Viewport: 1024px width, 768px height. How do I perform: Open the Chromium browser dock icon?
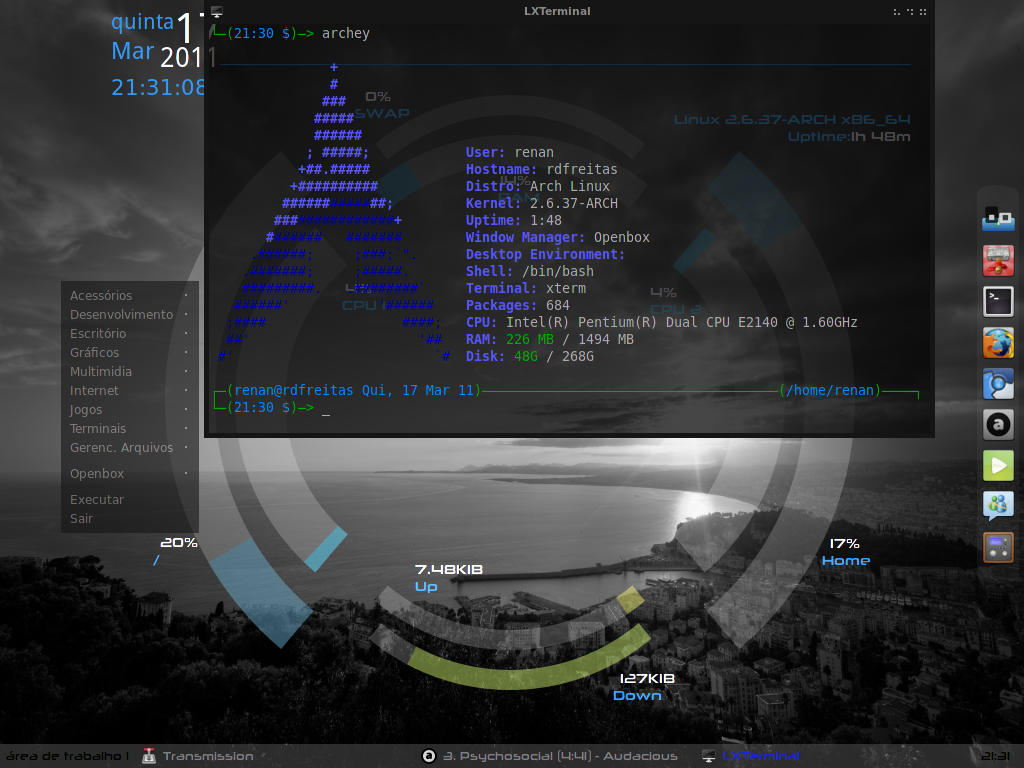pos(998,384)
